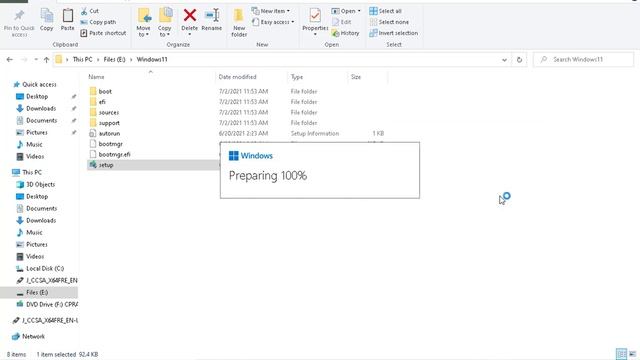Sort by the Size column header
This screenshot has width=640, height=360.
[x=356, y=77]
